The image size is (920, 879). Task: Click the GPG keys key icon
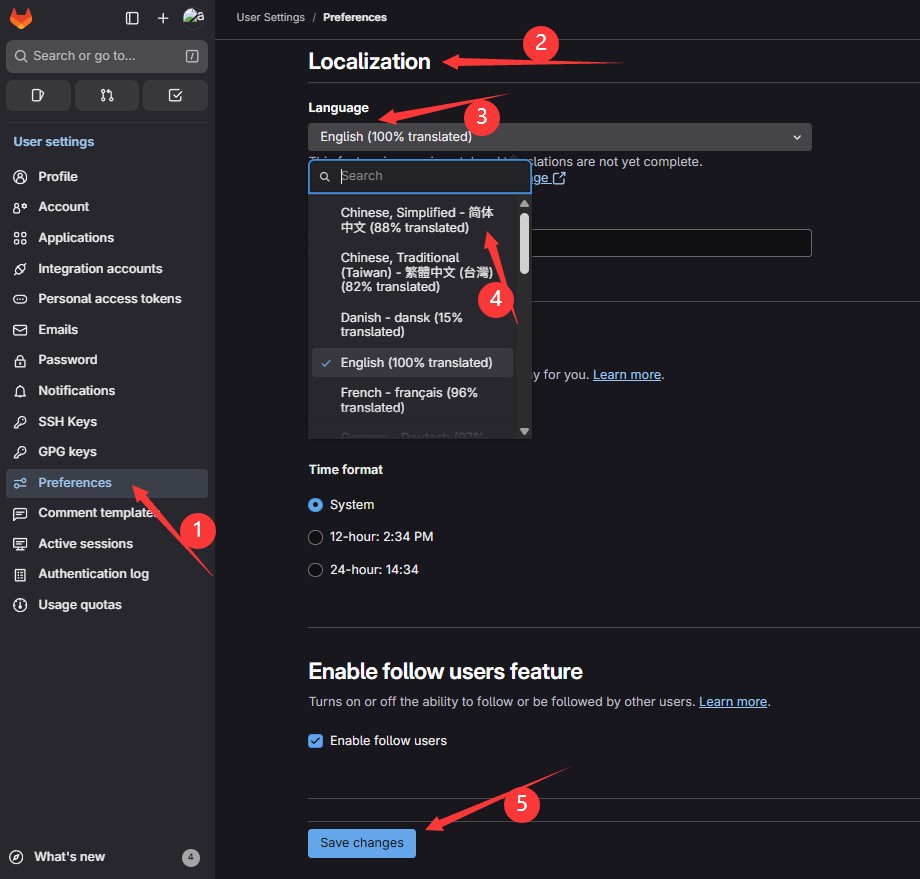point(20,452)
